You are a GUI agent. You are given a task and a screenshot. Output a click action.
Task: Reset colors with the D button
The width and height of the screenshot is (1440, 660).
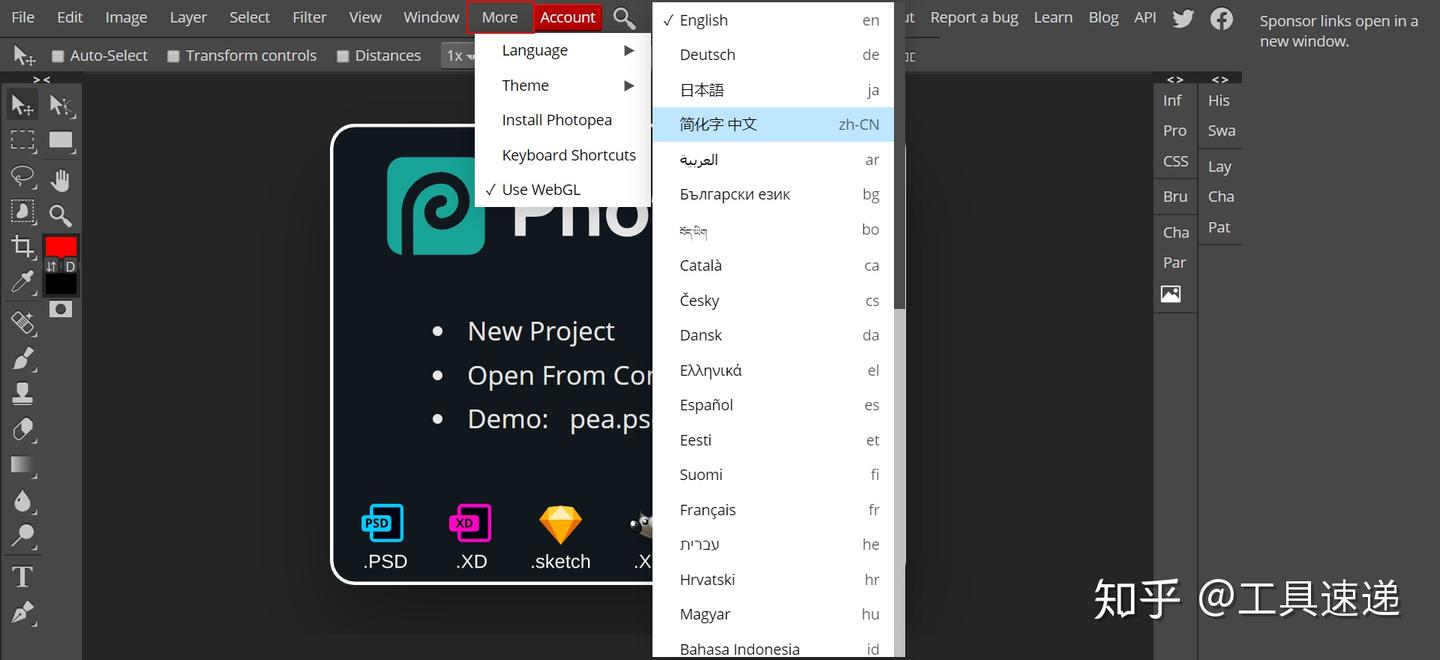point(70,266)
